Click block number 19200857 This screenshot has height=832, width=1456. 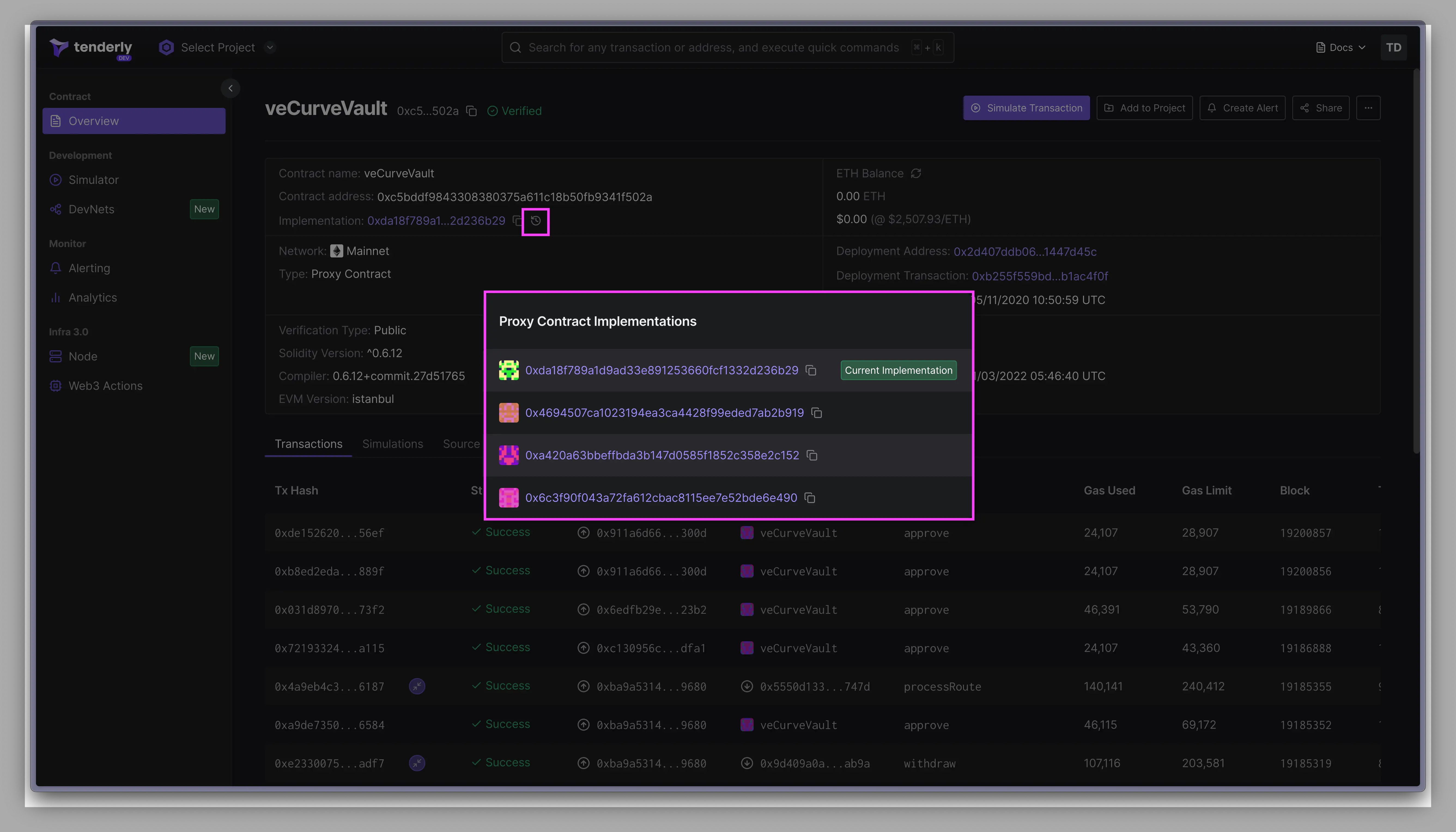pyautogui.click(x=1305, y=533)
